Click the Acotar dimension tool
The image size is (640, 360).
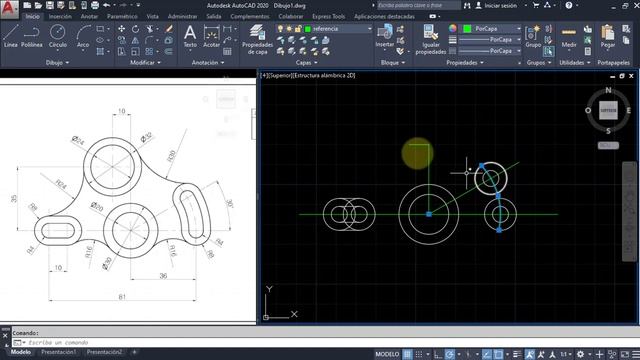tap(211, 36)
